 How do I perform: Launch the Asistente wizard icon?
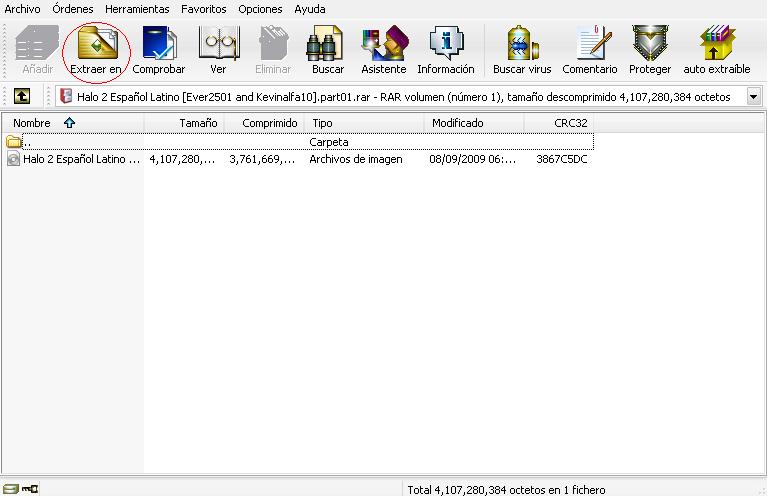coord(385,43)
